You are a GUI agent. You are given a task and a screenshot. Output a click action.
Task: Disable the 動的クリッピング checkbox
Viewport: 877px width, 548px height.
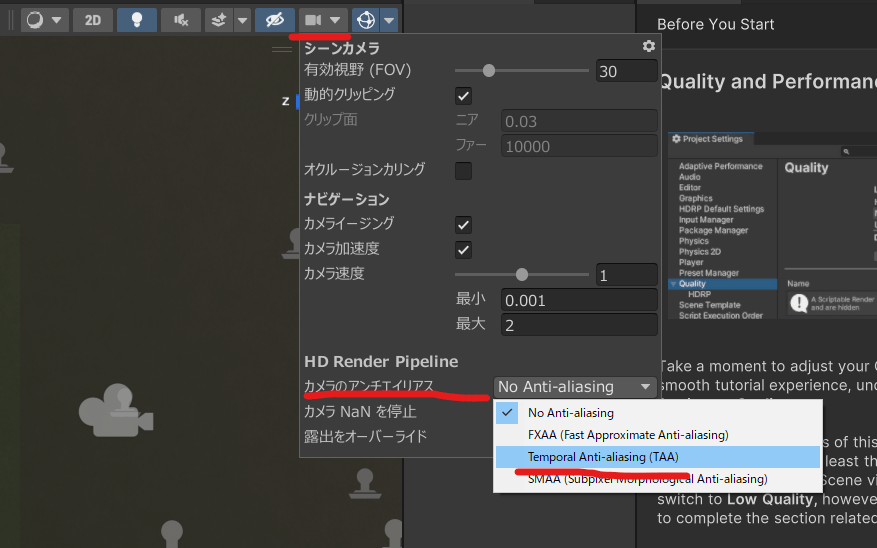tap(463, 95)
